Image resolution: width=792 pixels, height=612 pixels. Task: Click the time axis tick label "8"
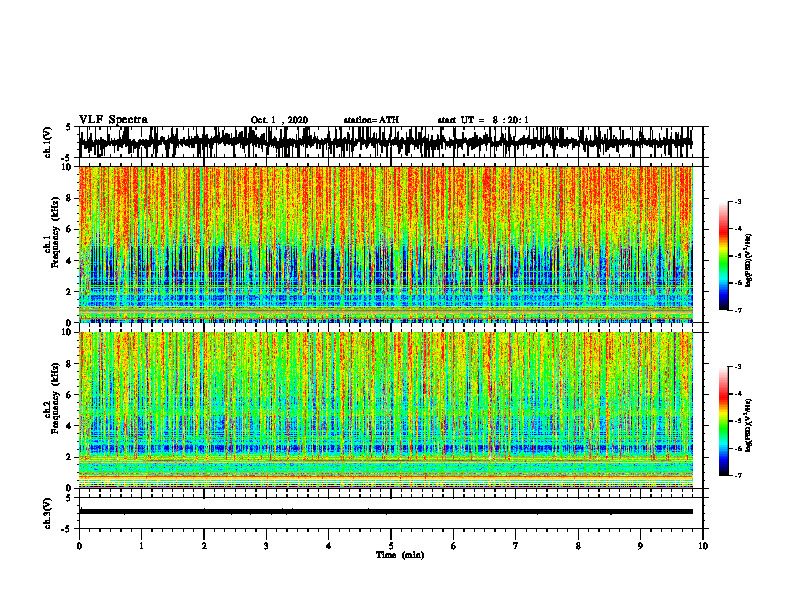(578, 546)
